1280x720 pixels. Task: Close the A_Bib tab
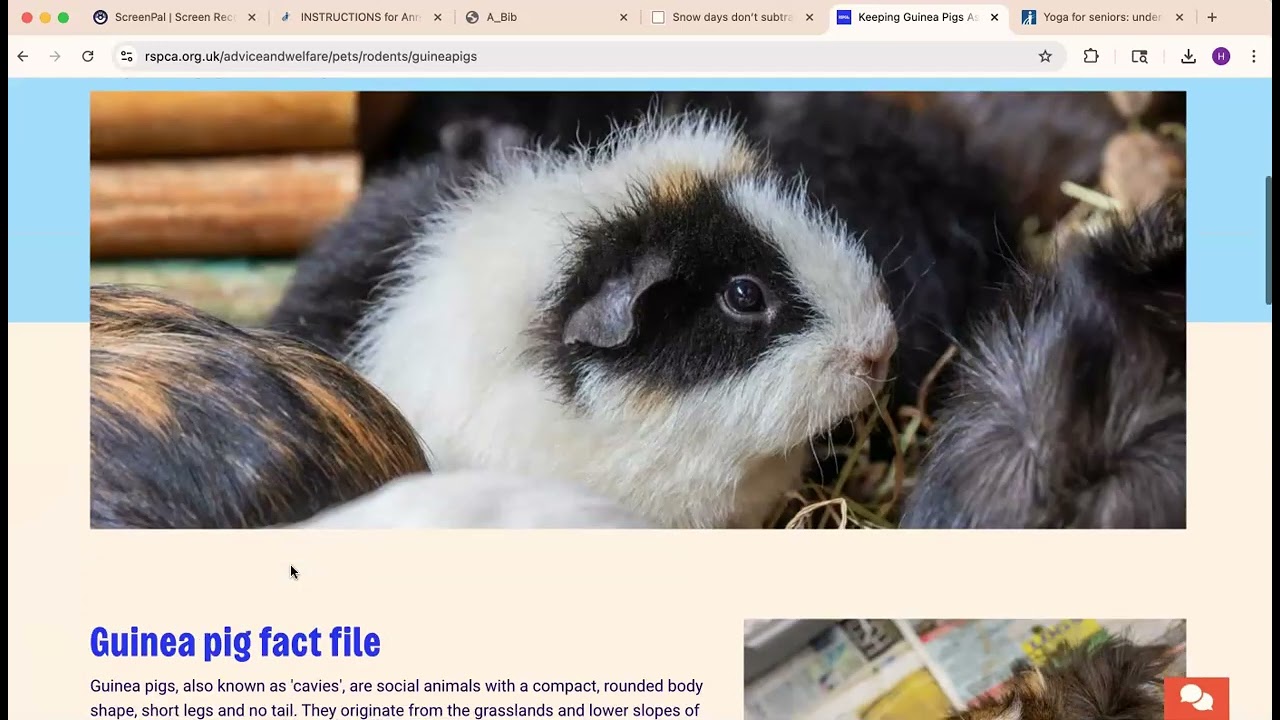tap(623, 17)
